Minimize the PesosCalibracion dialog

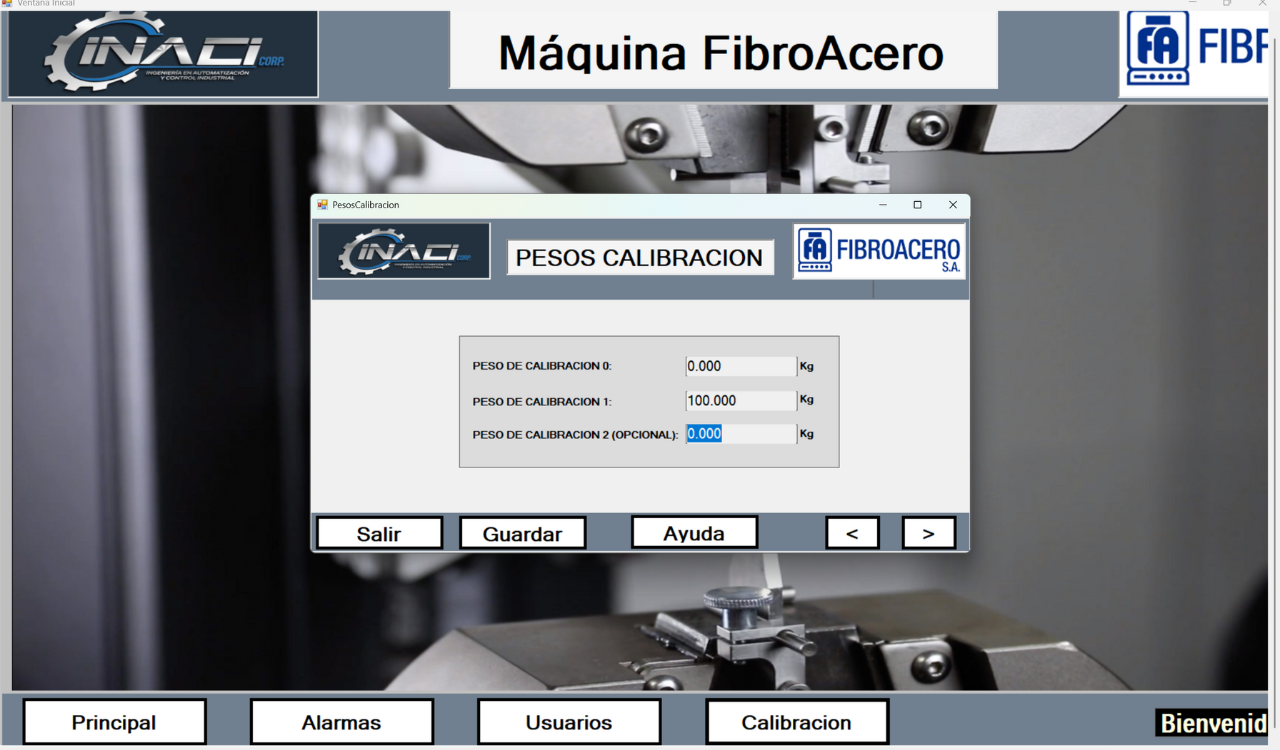click(882, 205)
